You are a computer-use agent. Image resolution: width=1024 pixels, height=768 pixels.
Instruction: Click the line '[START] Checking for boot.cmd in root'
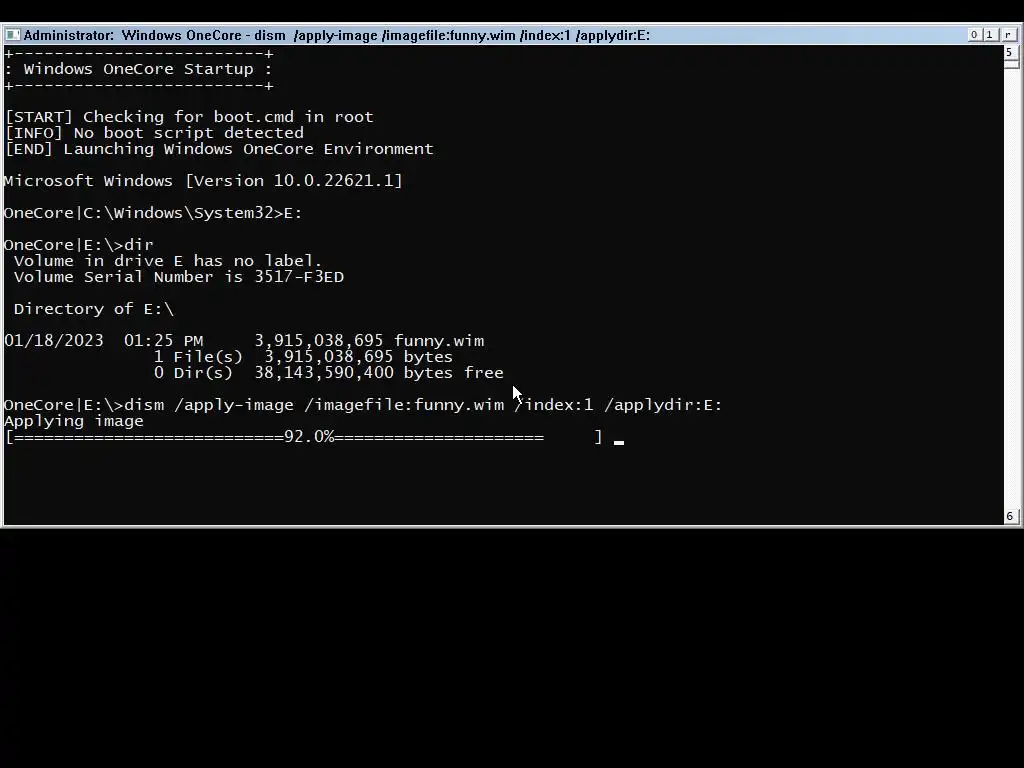click(x=189, y=117)
